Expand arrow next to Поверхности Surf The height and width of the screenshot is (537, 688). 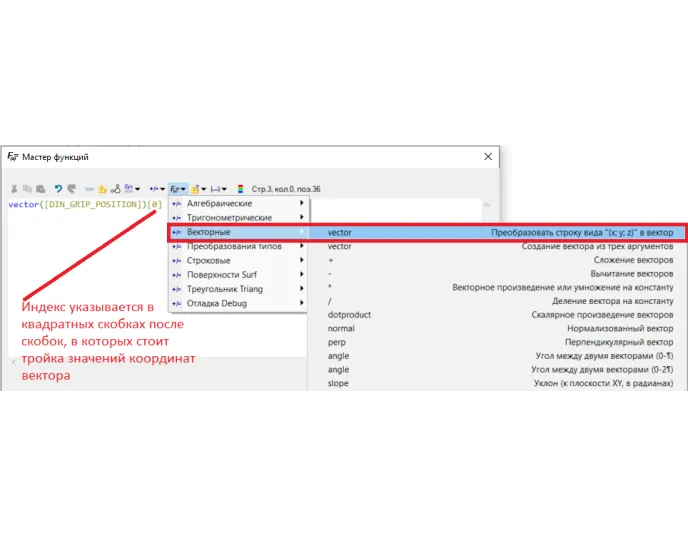tap(301, 274)
